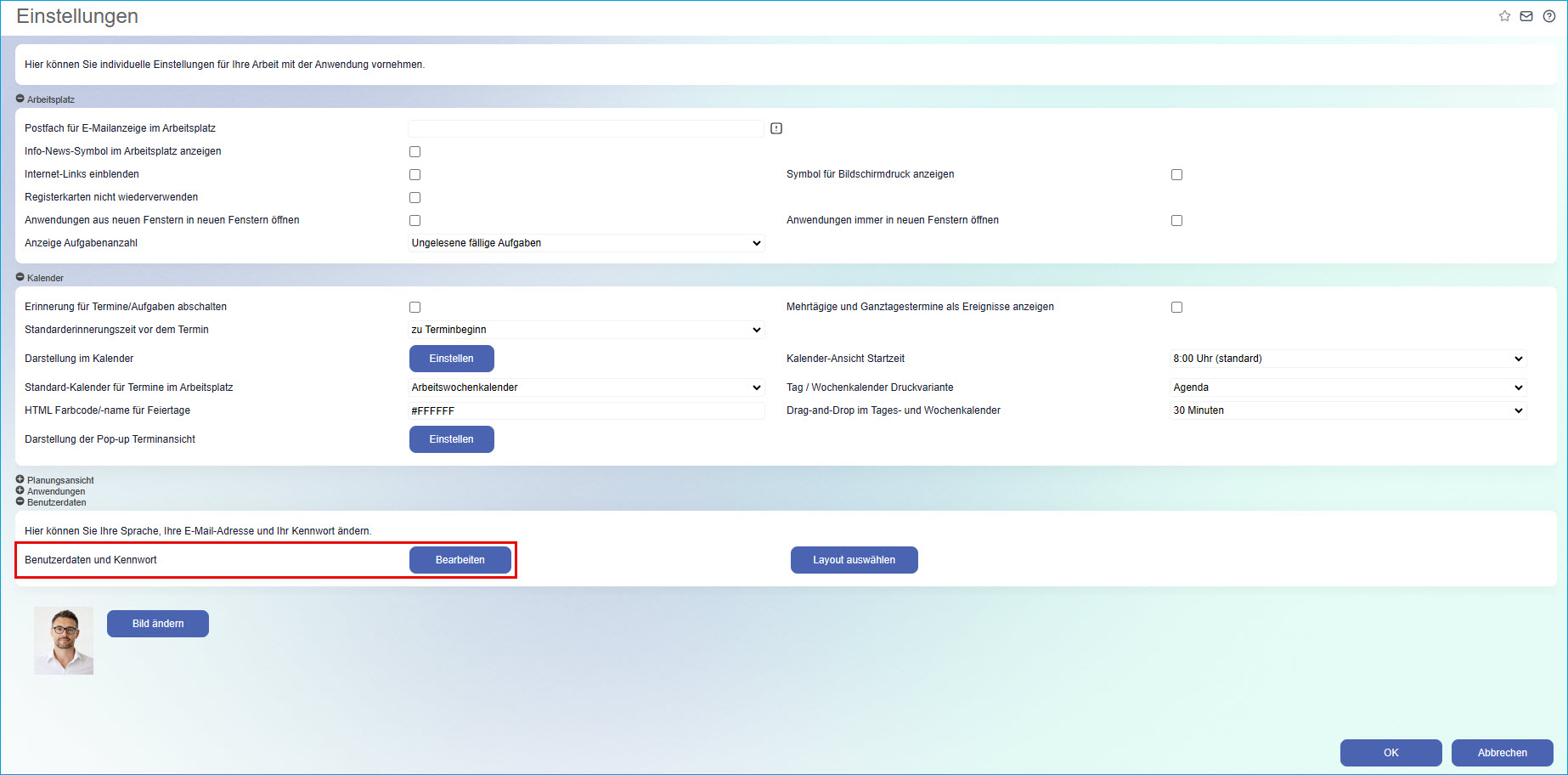Open the help question mark icon
This screenshot has height=775, width=1568.
pyautogui.click(x=1549, y=16)
